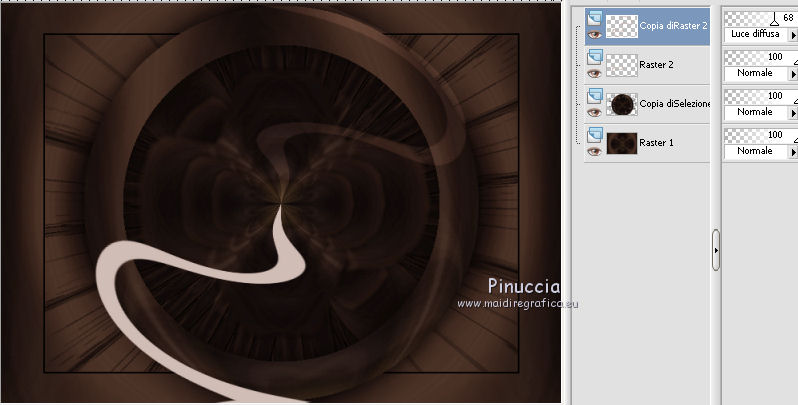Click blend mode arrow on Copia diSelezione row

(793, 112)
